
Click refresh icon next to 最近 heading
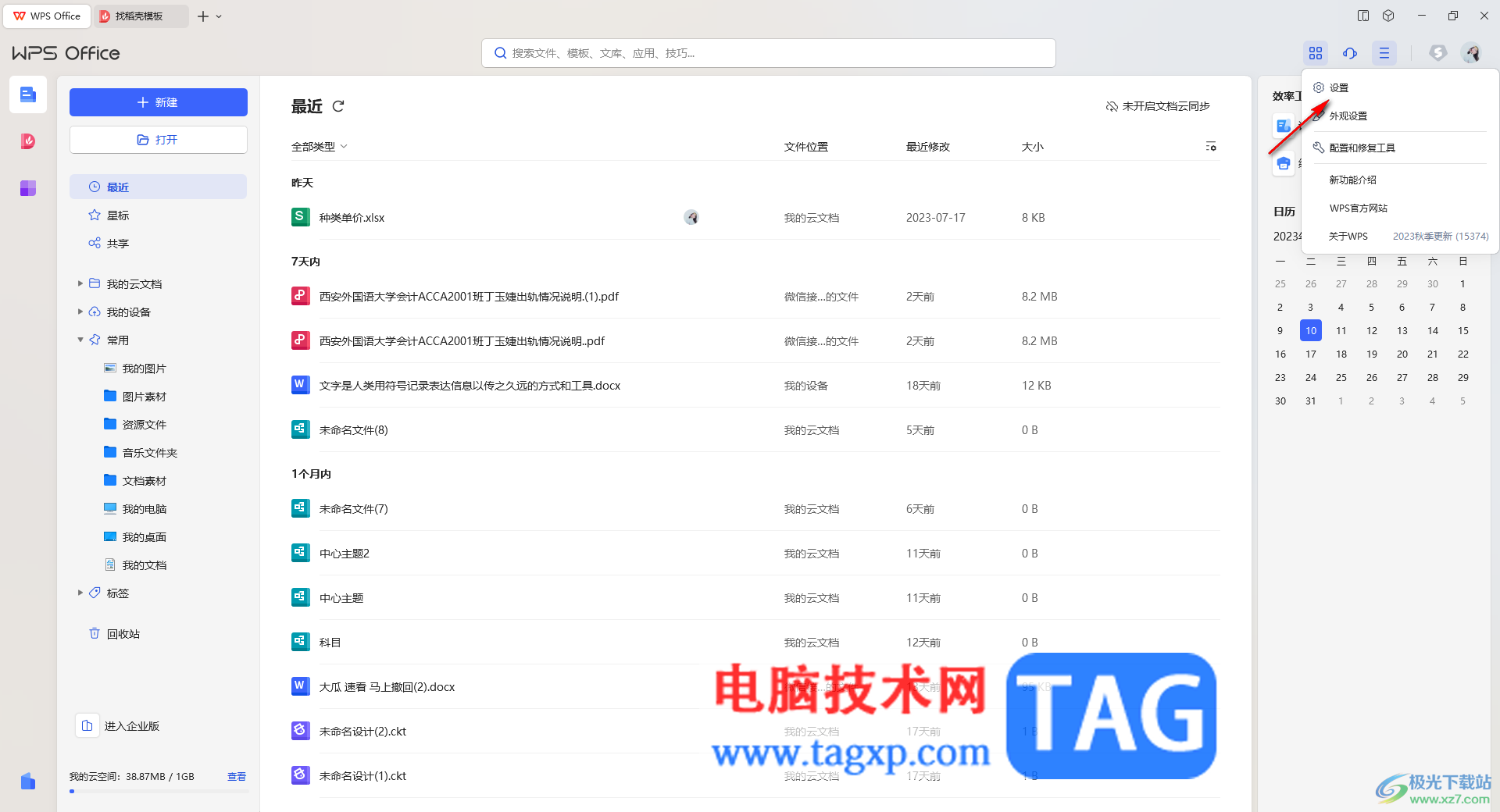click(x=338, y=106)
